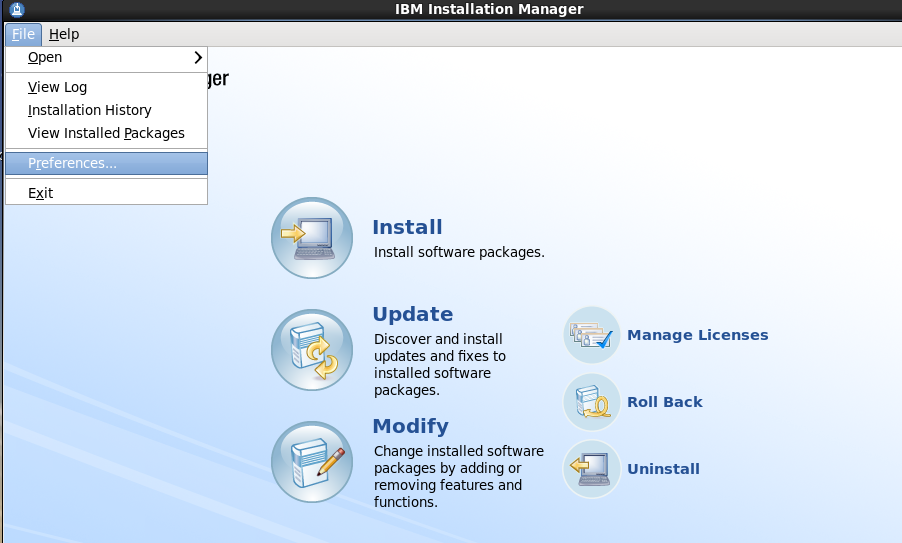
Task: Click the Manage Licenses link
Action: tap(698, 335)
